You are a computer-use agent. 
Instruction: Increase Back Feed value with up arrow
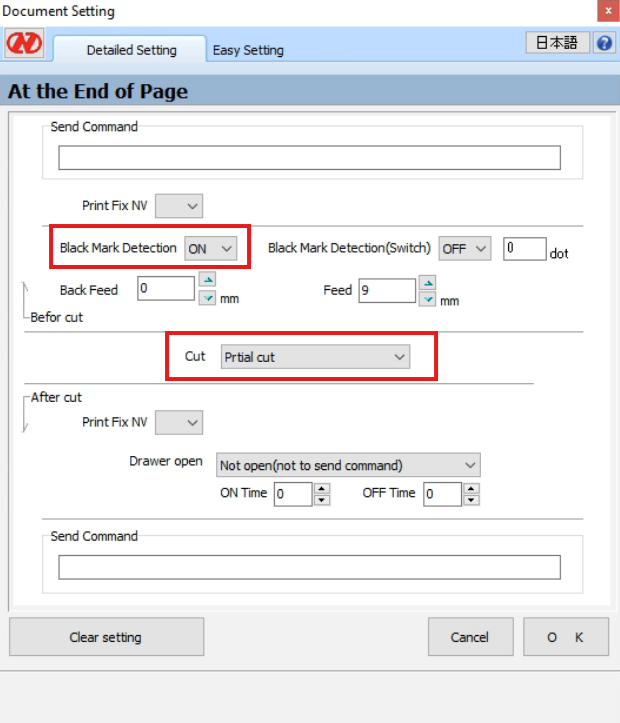click(x=207, y=281)
